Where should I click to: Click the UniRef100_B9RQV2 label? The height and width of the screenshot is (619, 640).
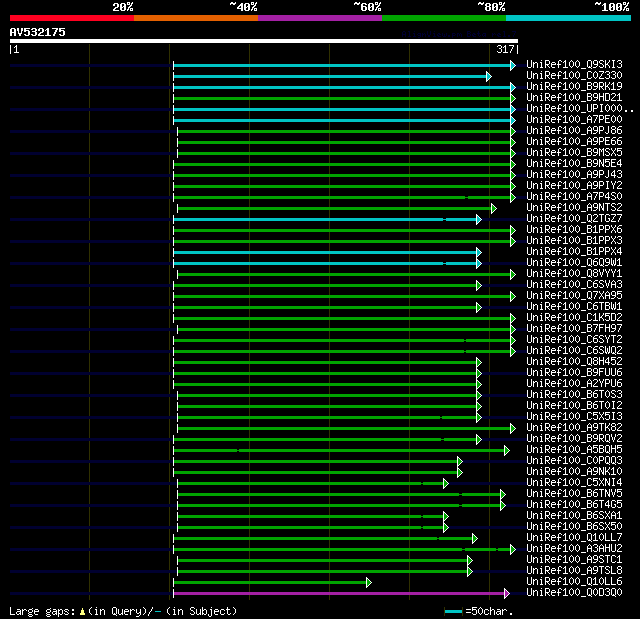pyautogui.click(x=574, y=439)
